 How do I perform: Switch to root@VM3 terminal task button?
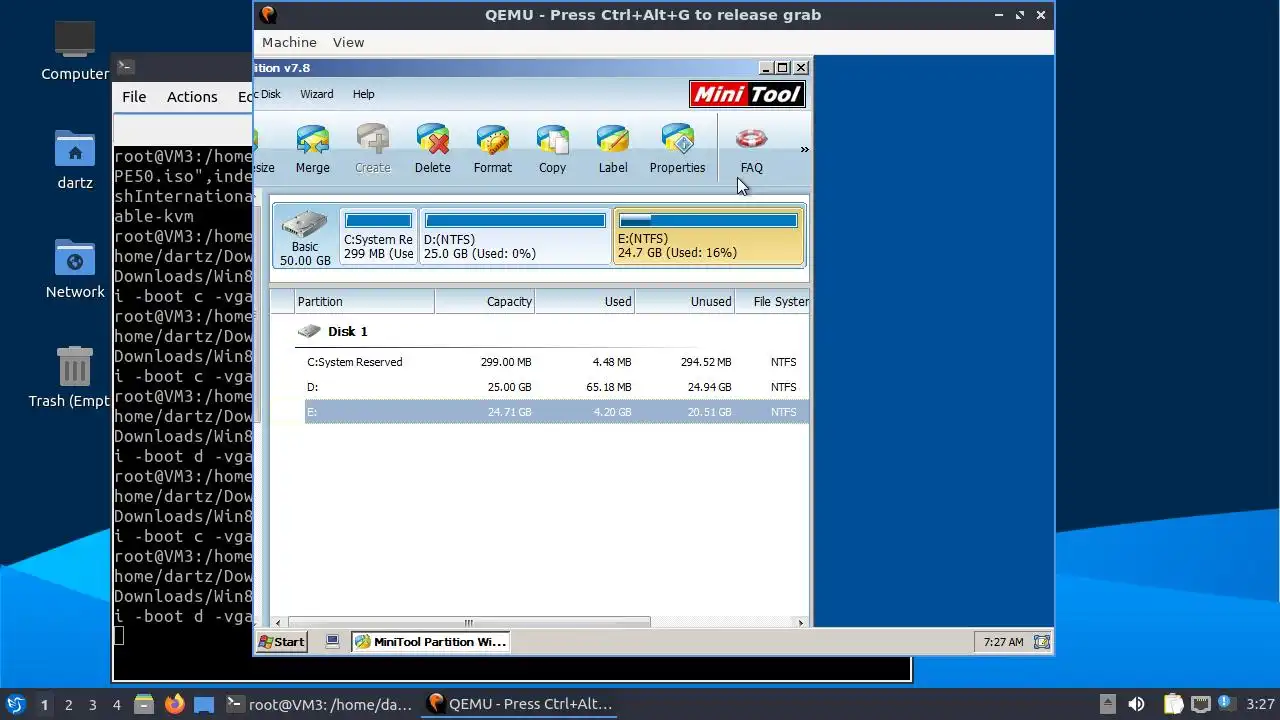click(320, 704)
